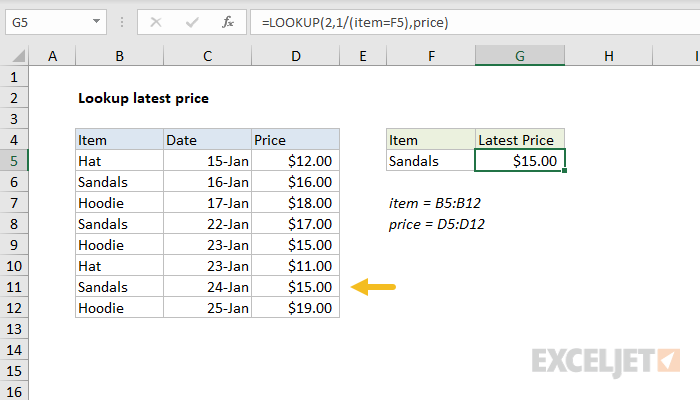Click the '15-Jan' date cell
700x400 pixels.
207,161
